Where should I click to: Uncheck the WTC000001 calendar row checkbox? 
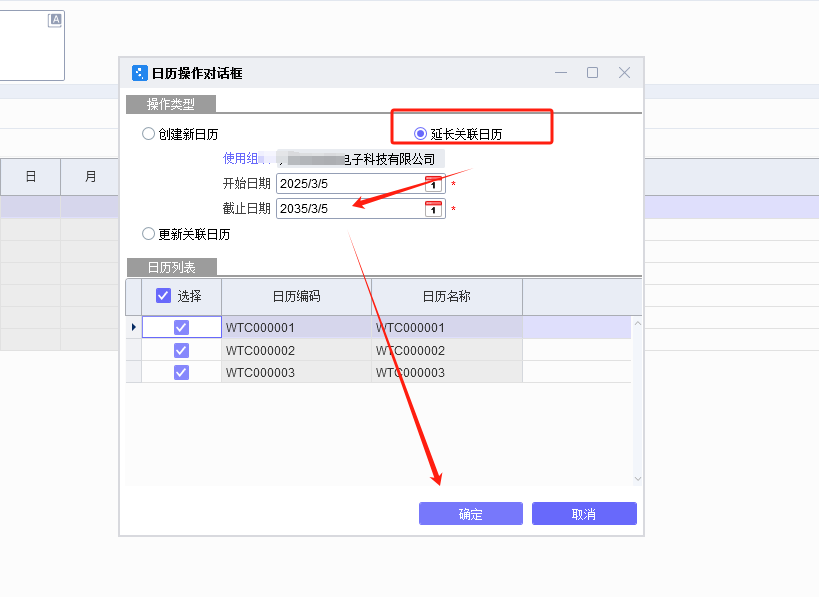click(x=182, y=327)
